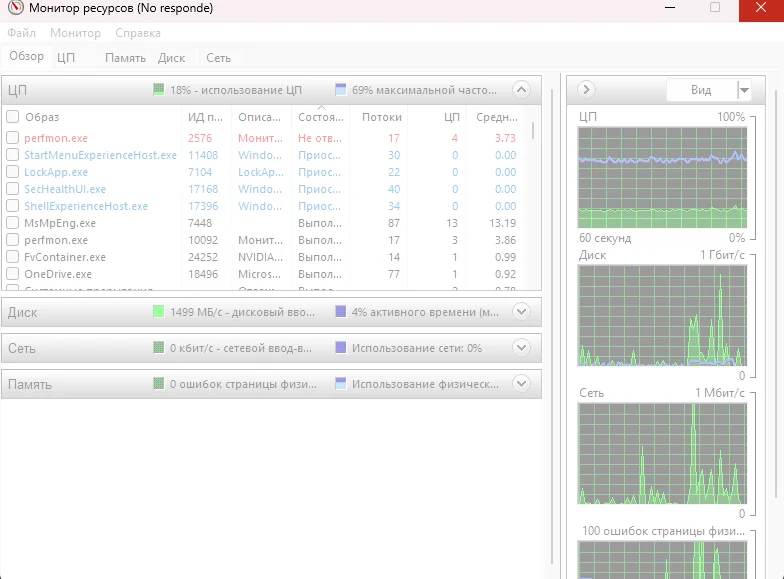Viewport: 784px width, 579px height.
Task: Enable the select-all checkbox beside Образ
Action: pos(13,117)
